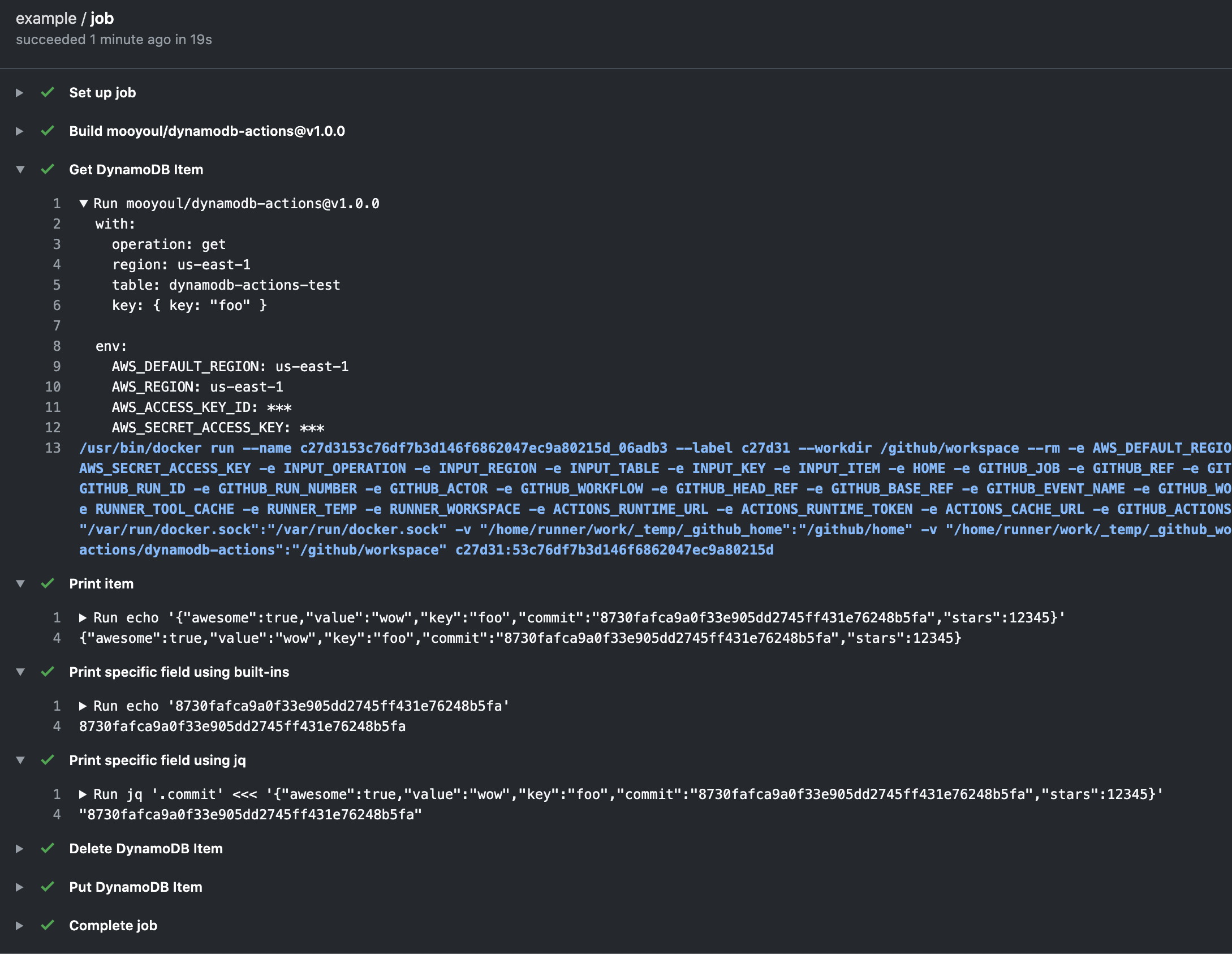
Task: Click green checkmark beside Set up job
Action: coord(48,92)
